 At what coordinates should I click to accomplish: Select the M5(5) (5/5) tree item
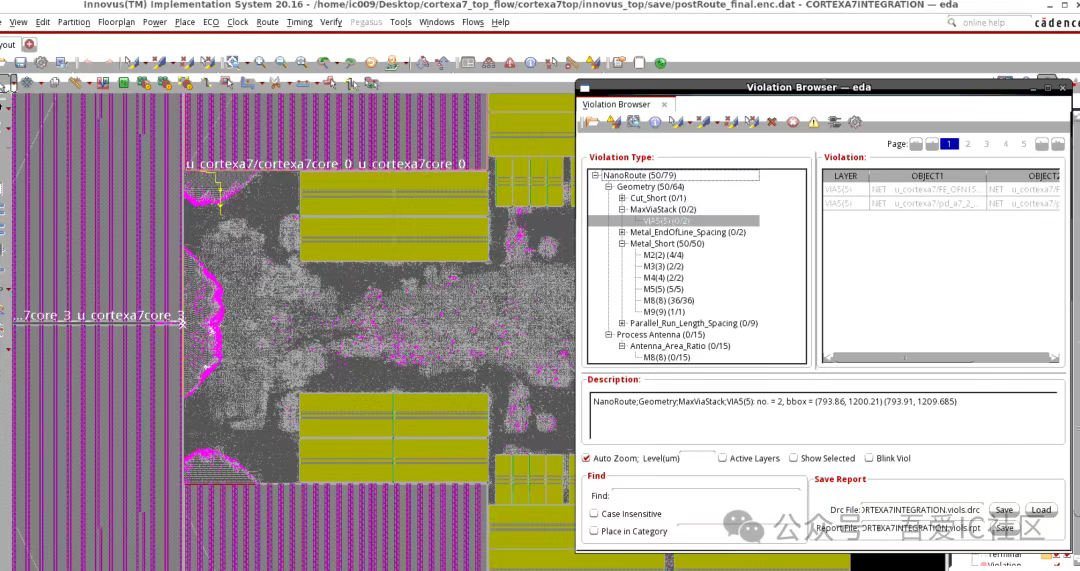(x=663, y=289)
